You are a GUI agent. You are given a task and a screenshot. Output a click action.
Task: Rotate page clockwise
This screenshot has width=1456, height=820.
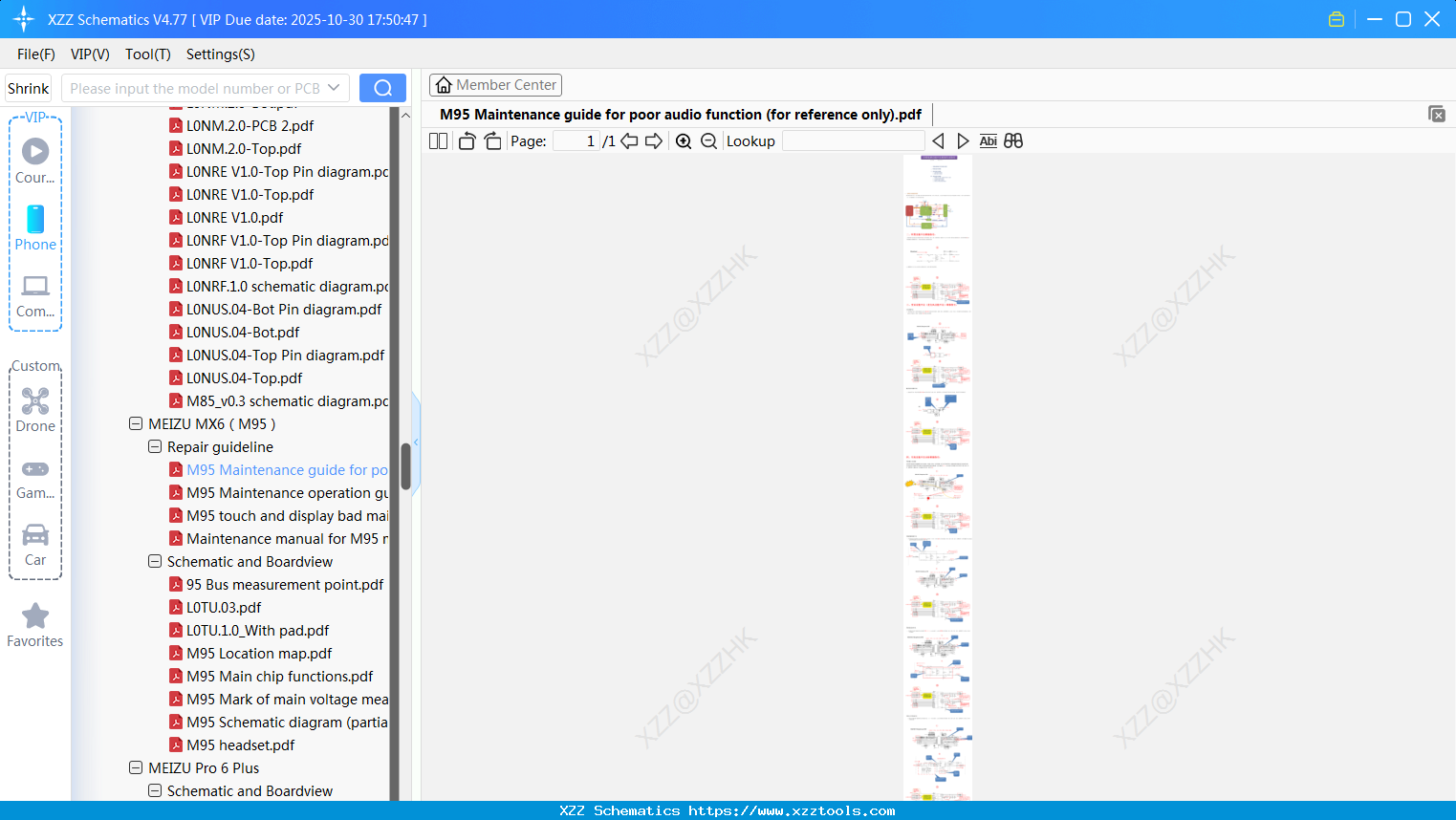pos(492,141)
